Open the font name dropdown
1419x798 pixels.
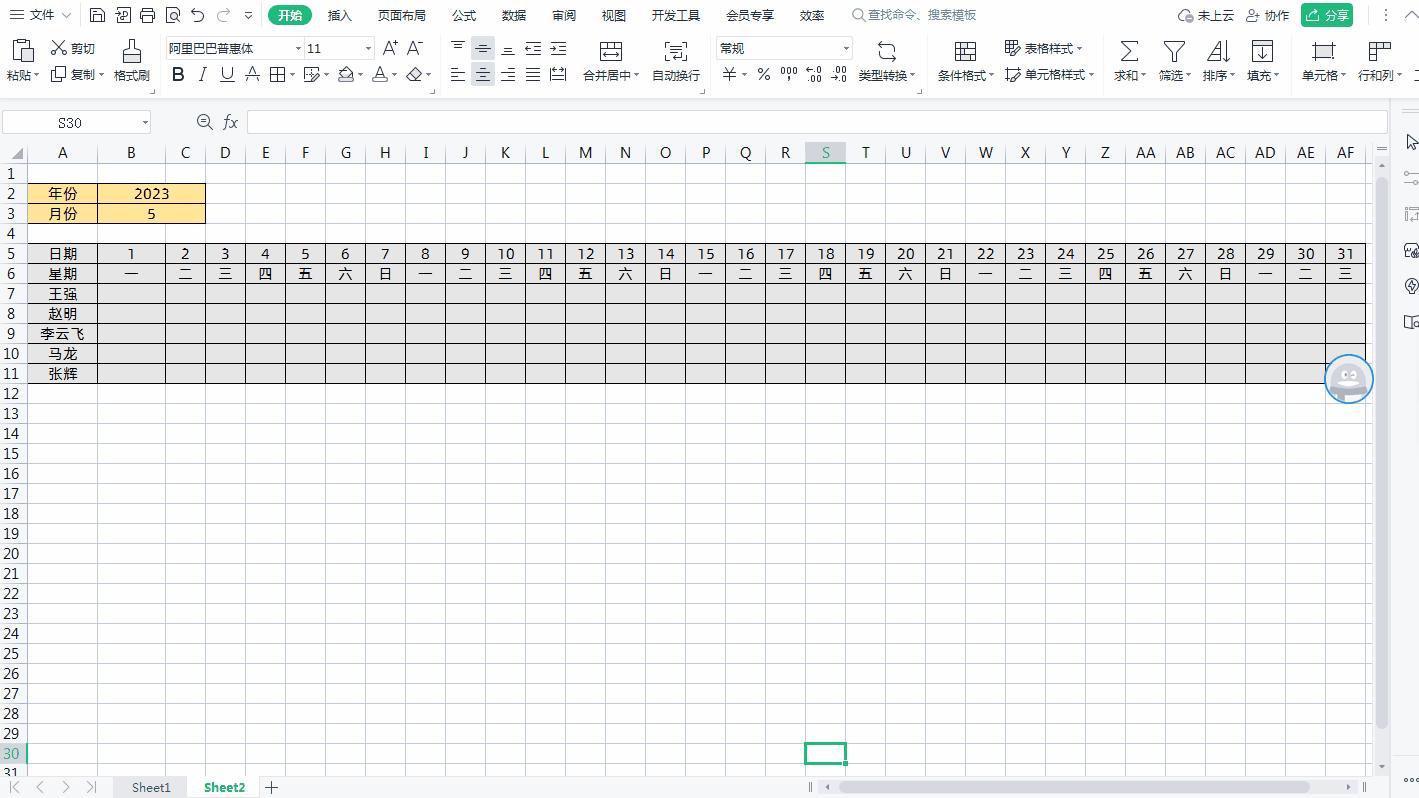298,48
